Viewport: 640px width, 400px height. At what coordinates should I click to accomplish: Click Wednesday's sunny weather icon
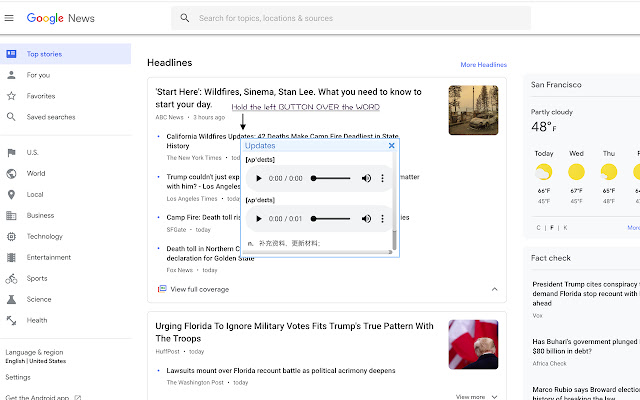[576, 172]
